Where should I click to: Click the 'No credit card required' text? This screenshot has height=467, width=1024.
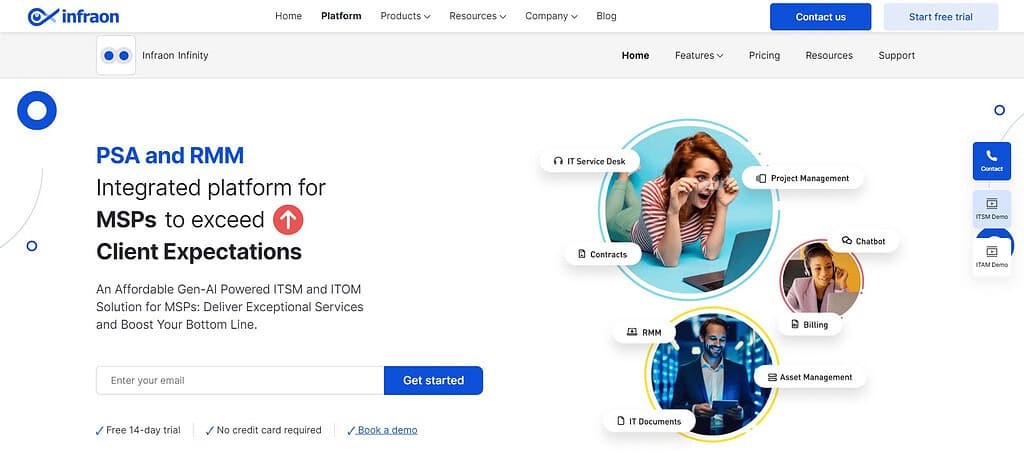coord(269,430)
